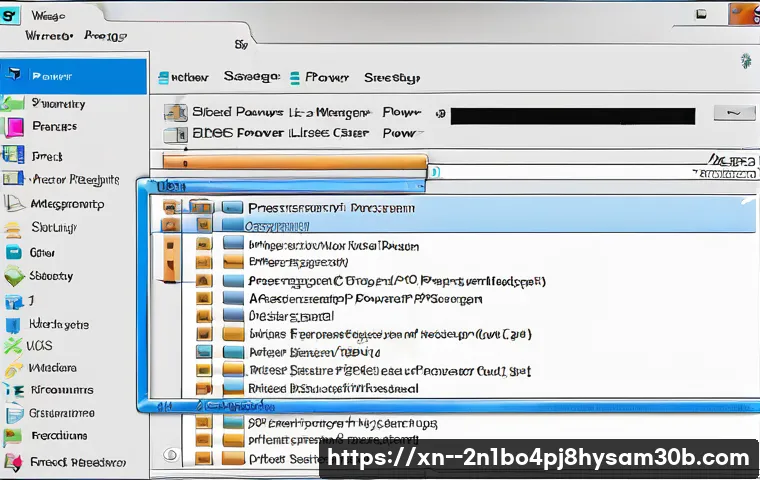
Task: Click the black redacted field in the header
Action: (573, 116)
